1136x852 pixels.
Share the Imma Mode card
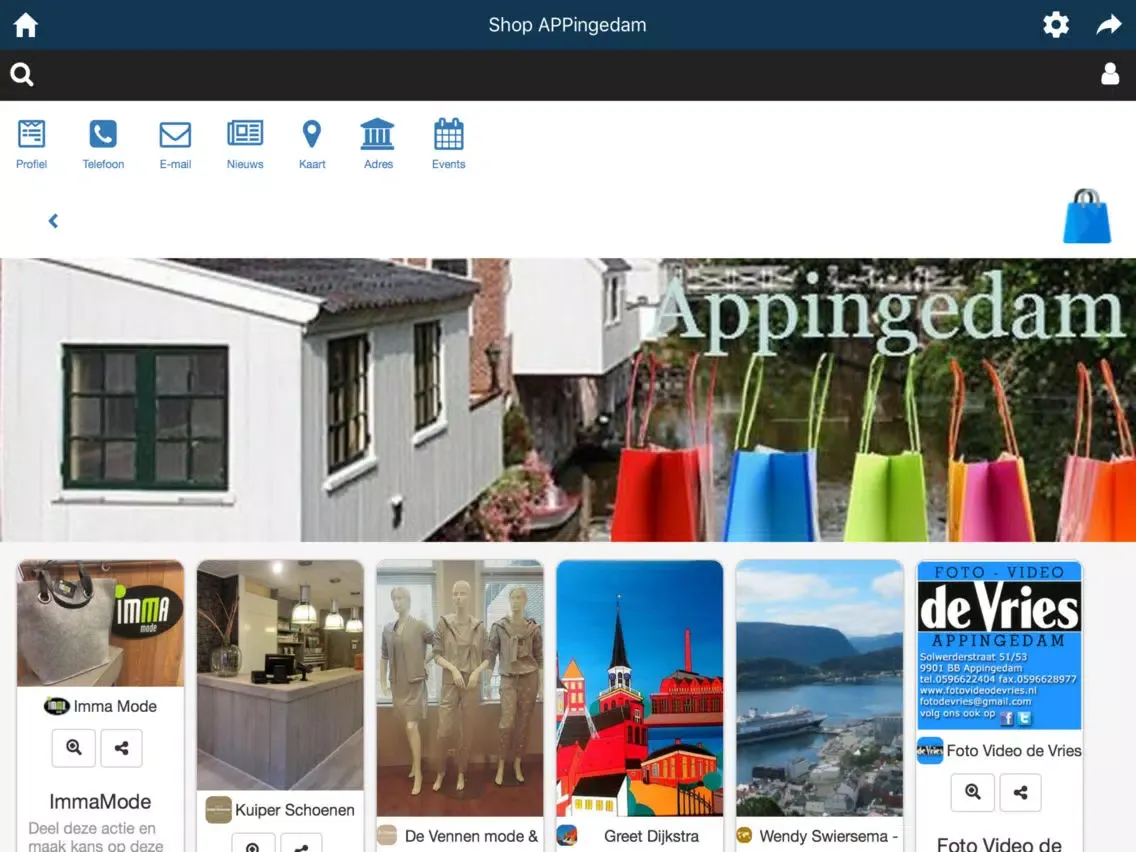[x=121, y=748]
